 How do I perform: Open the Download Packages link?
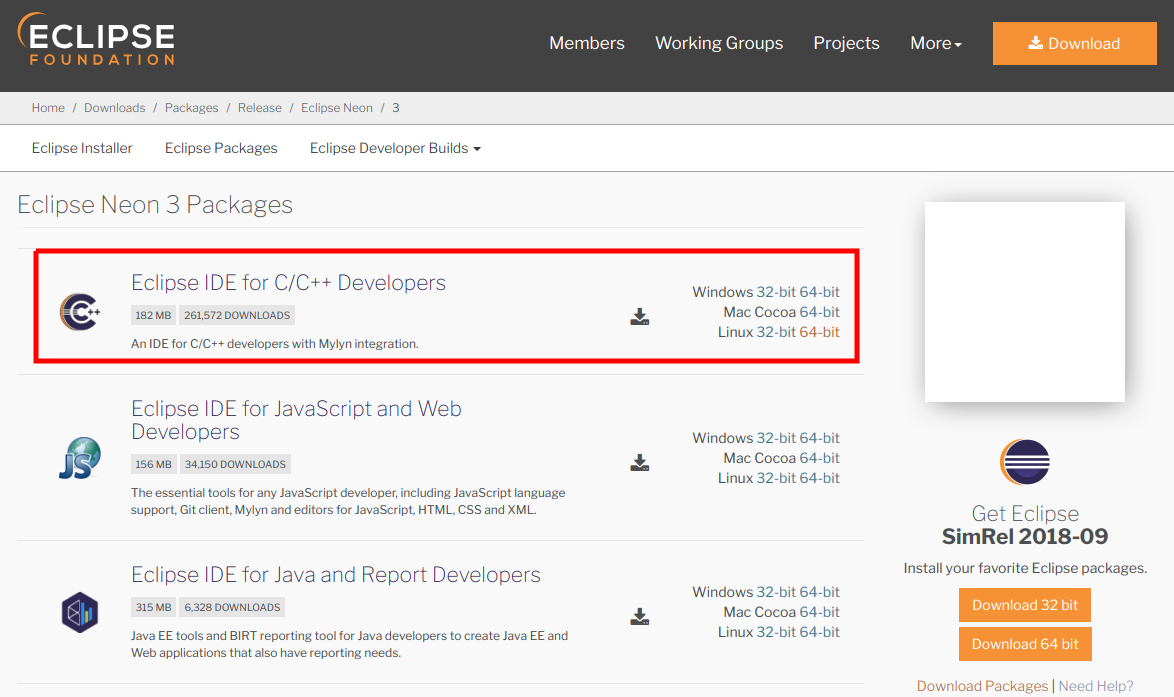[x=982, y=686]
